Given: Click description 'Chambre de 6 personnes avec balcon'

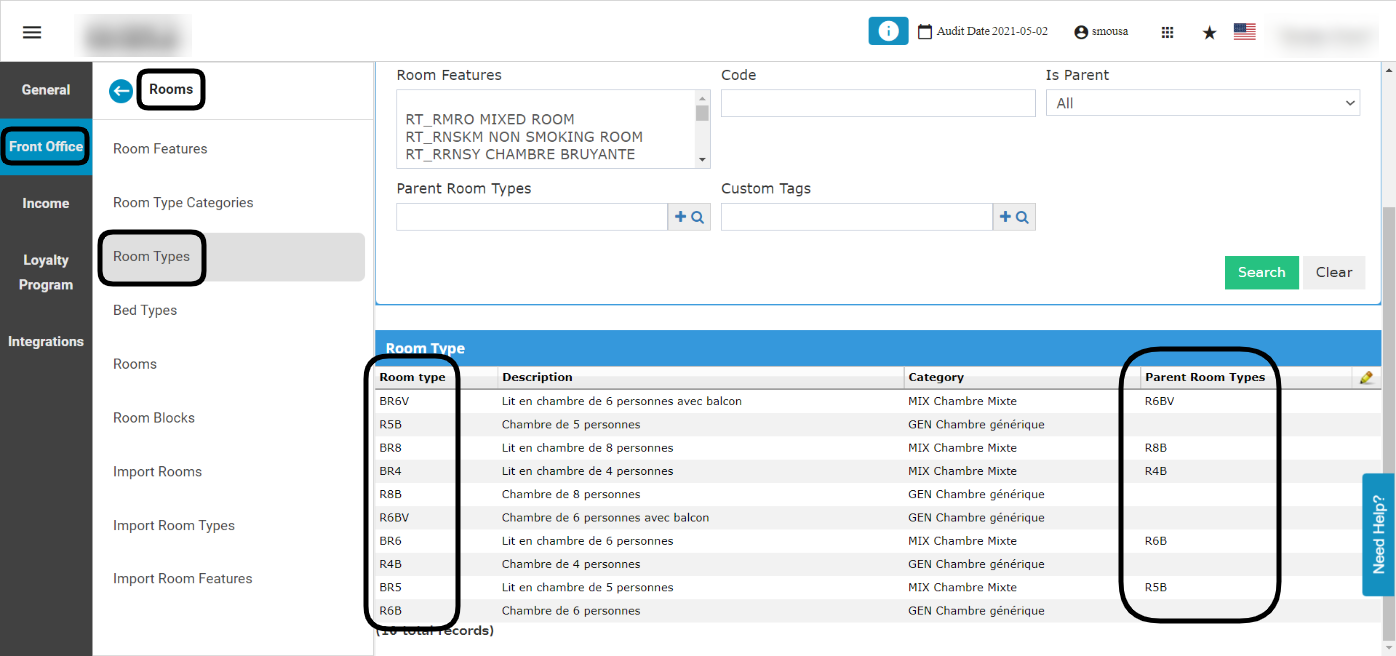Looking at the screenshot, I should pyautogui.click(x=605, y=518).
